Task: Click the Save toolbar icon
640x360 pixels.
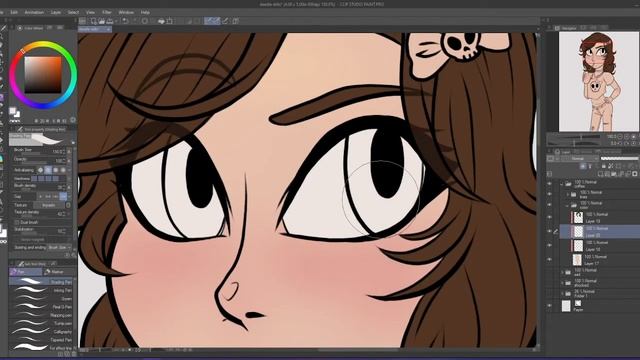Action: 110,21
